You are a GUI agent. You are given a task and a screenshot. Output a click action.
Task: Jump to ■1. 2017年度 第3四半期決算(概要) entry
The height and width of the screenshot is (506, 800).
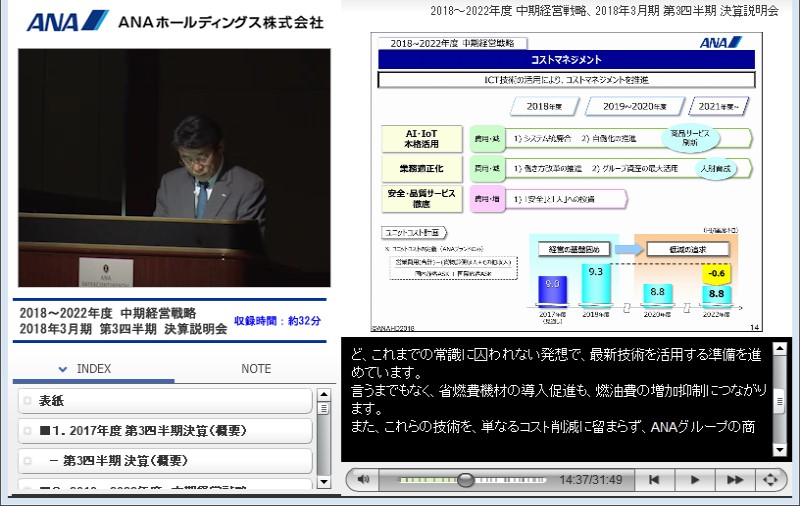(165, 431)
